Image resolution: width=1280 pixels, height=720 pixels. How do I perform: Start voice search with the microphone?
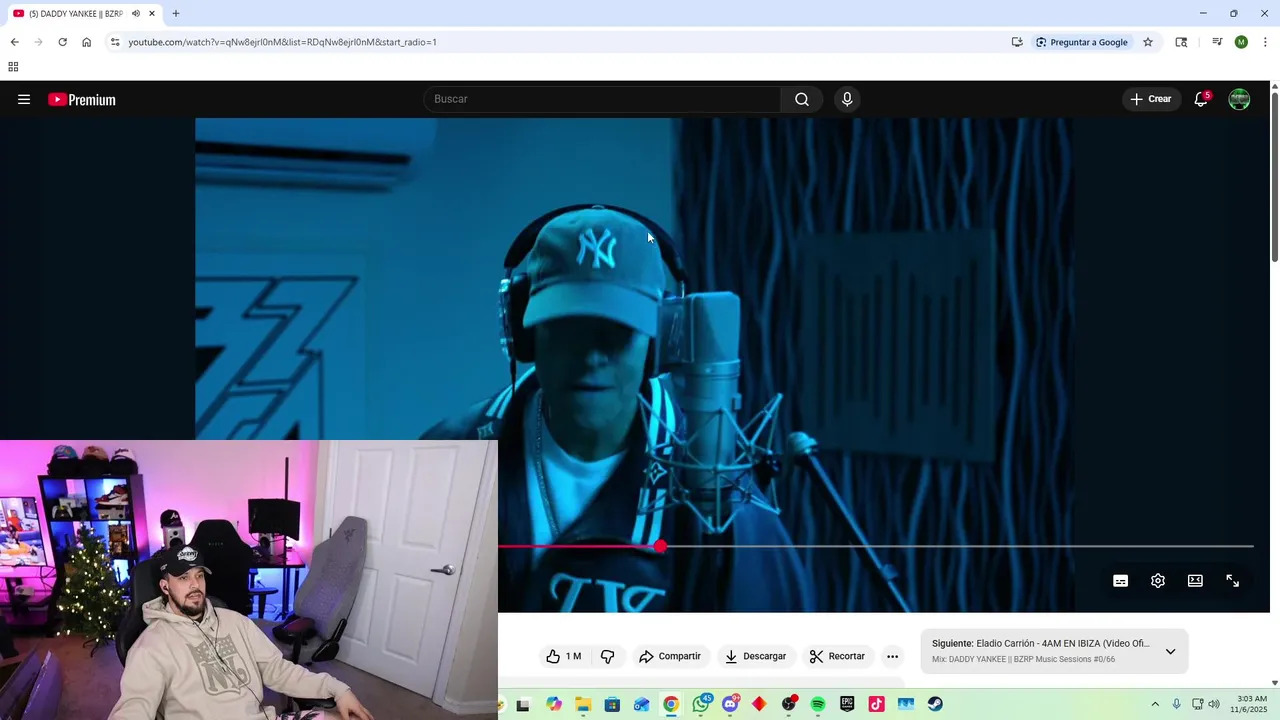tap(847, 99)
